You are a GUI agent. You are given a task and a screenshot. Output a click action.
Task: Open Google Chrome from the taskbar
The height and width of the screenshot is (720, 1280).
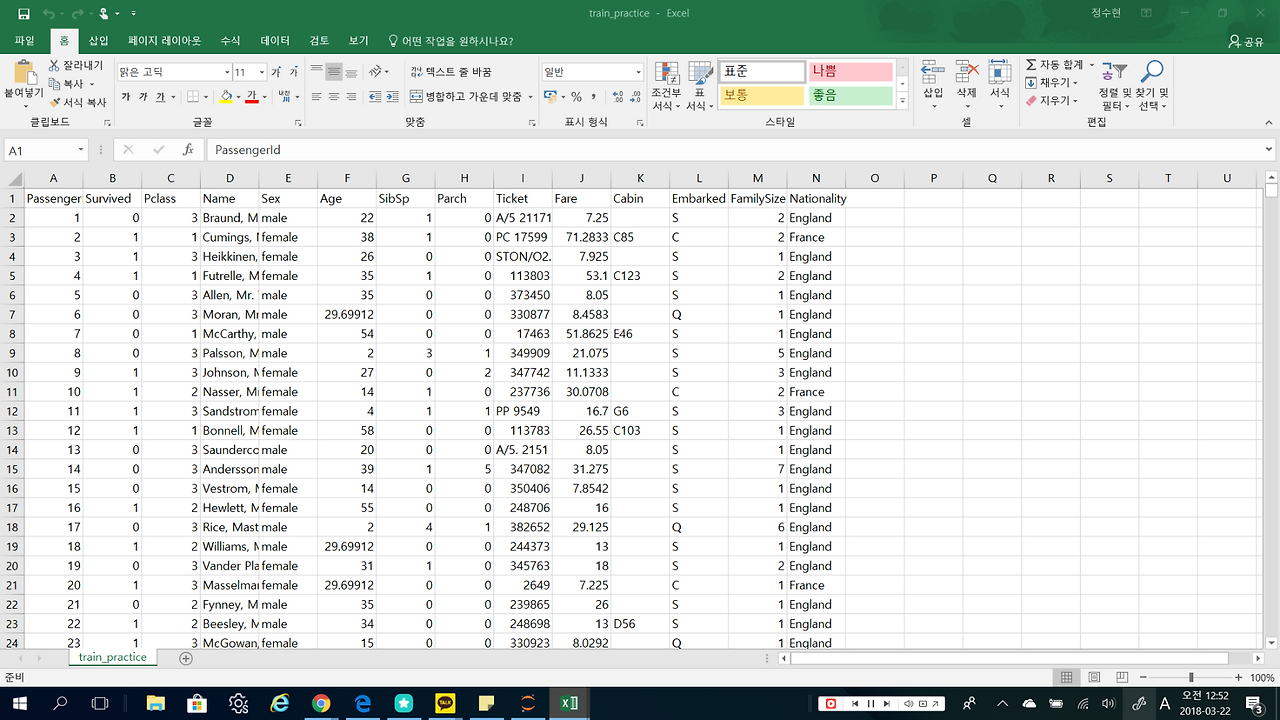click(321, 703)
